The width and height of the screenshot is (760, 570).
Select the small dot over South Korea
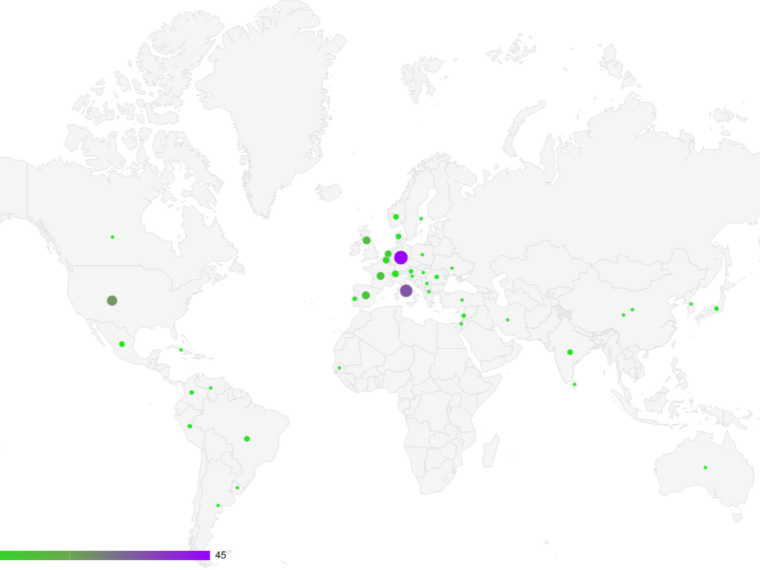click(x=691, y=304)
